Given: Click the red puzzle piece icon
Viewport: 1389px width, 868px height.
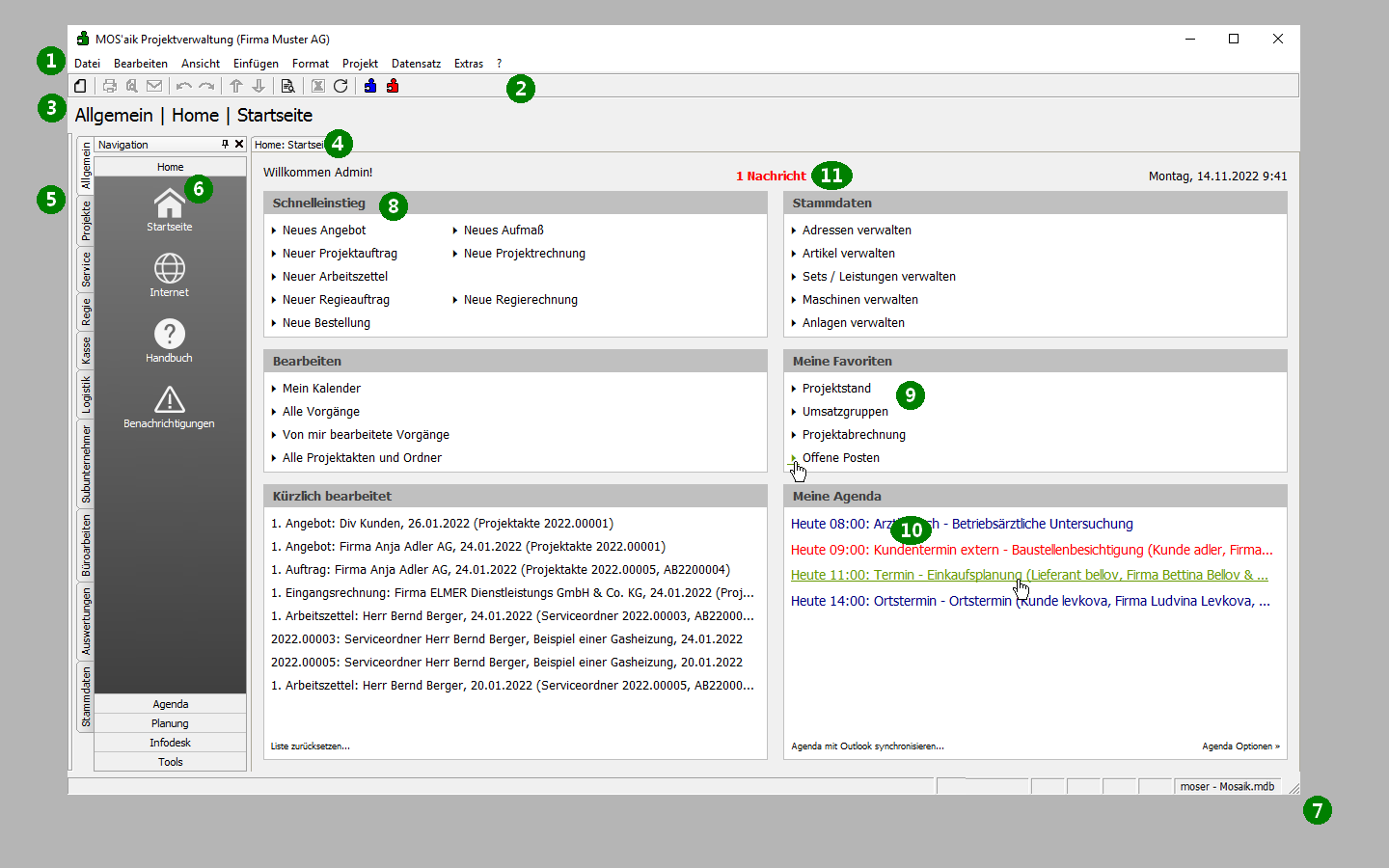Looking at the screenshot, I should pyautogui.click(x=393, y=86).
